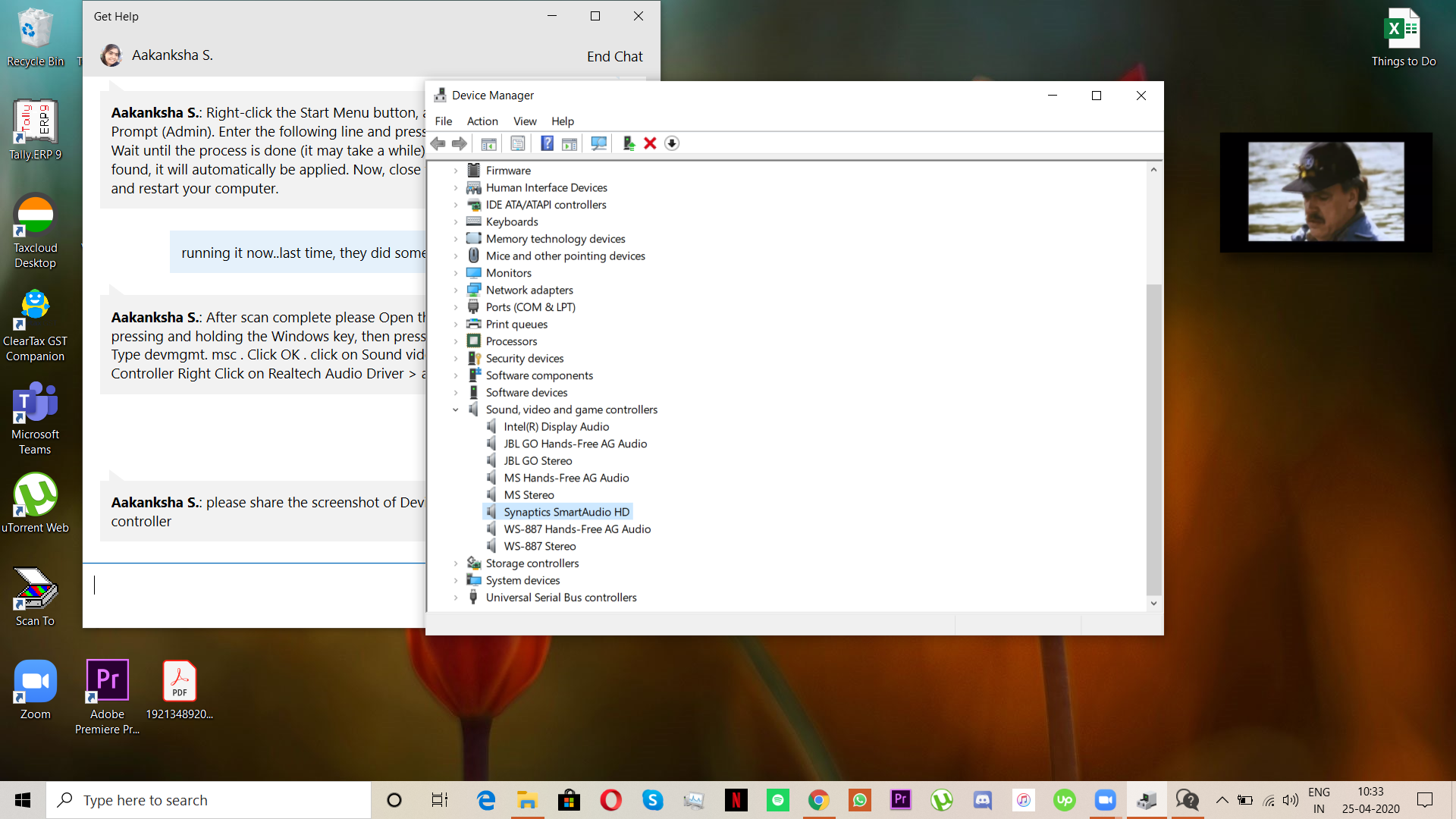Expand the Network adapters category
The width and height of the screenshot is (1456, 819).
pyautogui.click(x=456, y=290)
